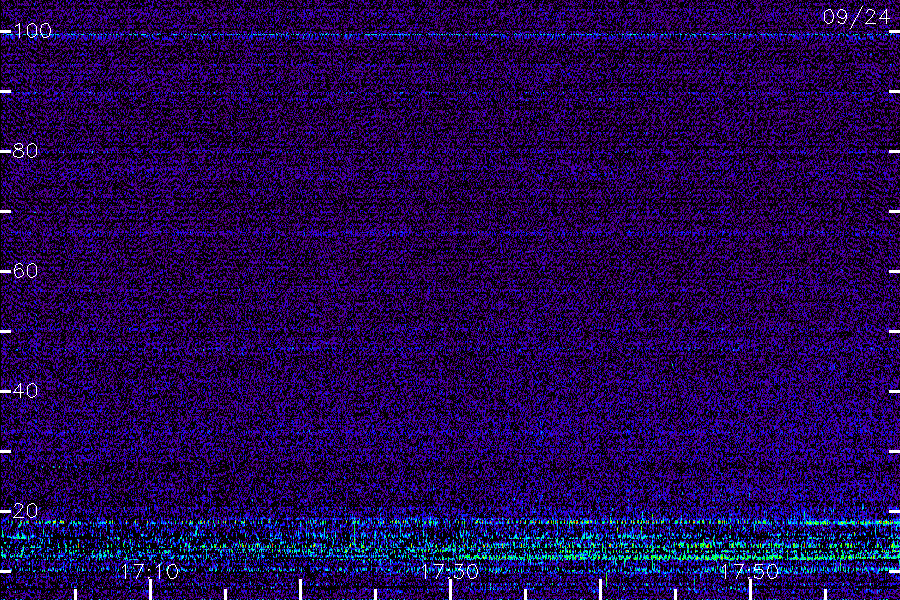Screen dimensions: 900x600
Task: Click the 40 frequency axis label
Action: [x=25, y=390]
